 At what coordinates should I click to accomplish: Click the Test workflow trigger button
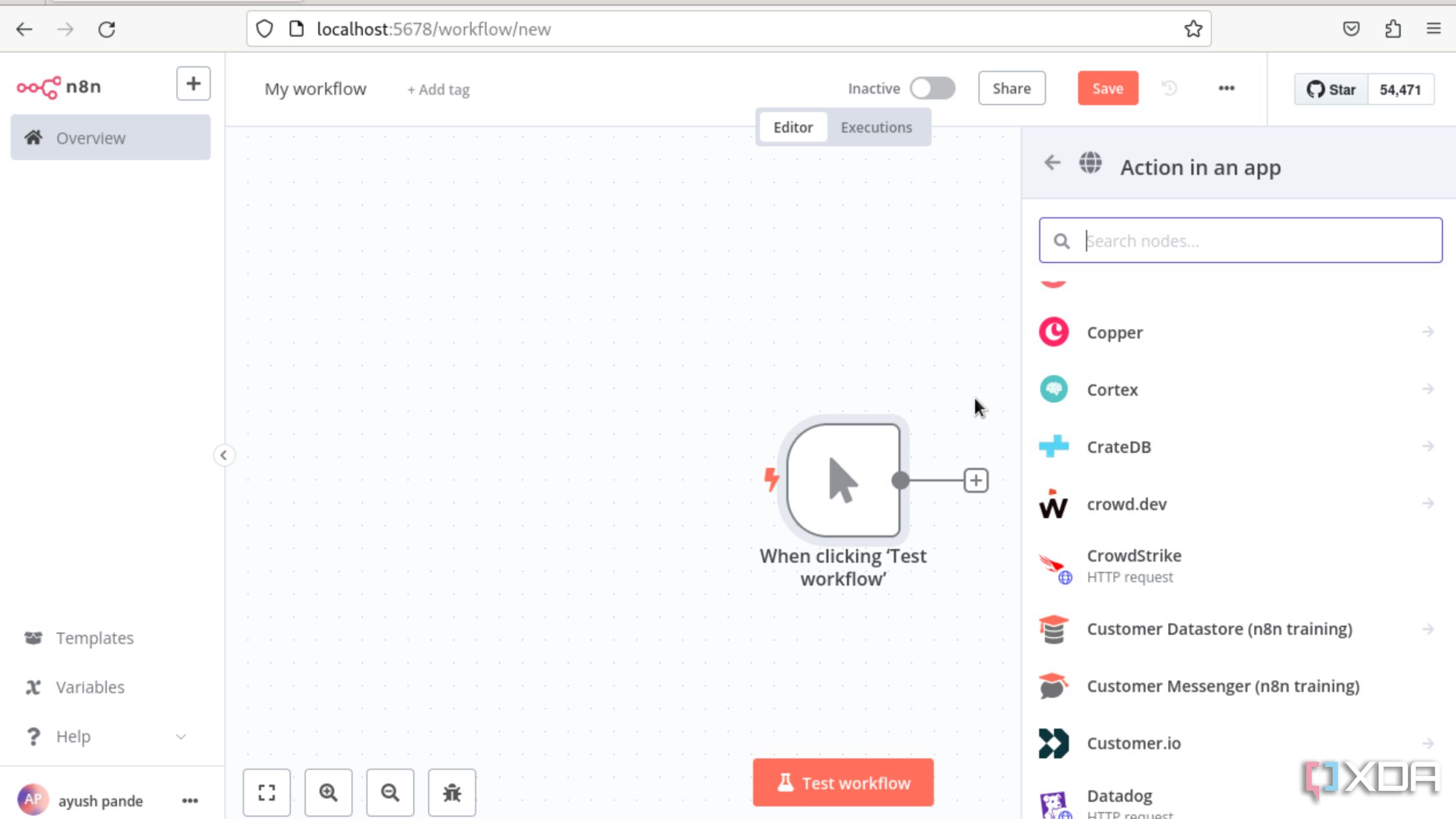pyautogui.click(x=843, y=783)
